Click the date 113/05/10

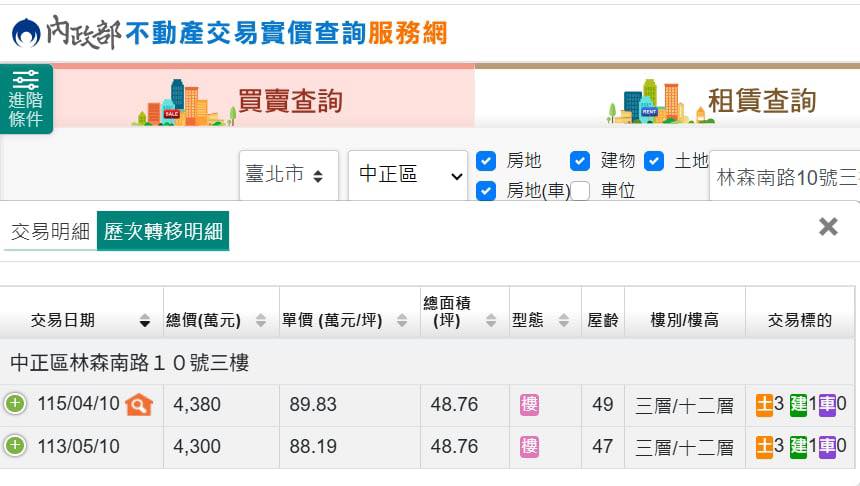78,447
